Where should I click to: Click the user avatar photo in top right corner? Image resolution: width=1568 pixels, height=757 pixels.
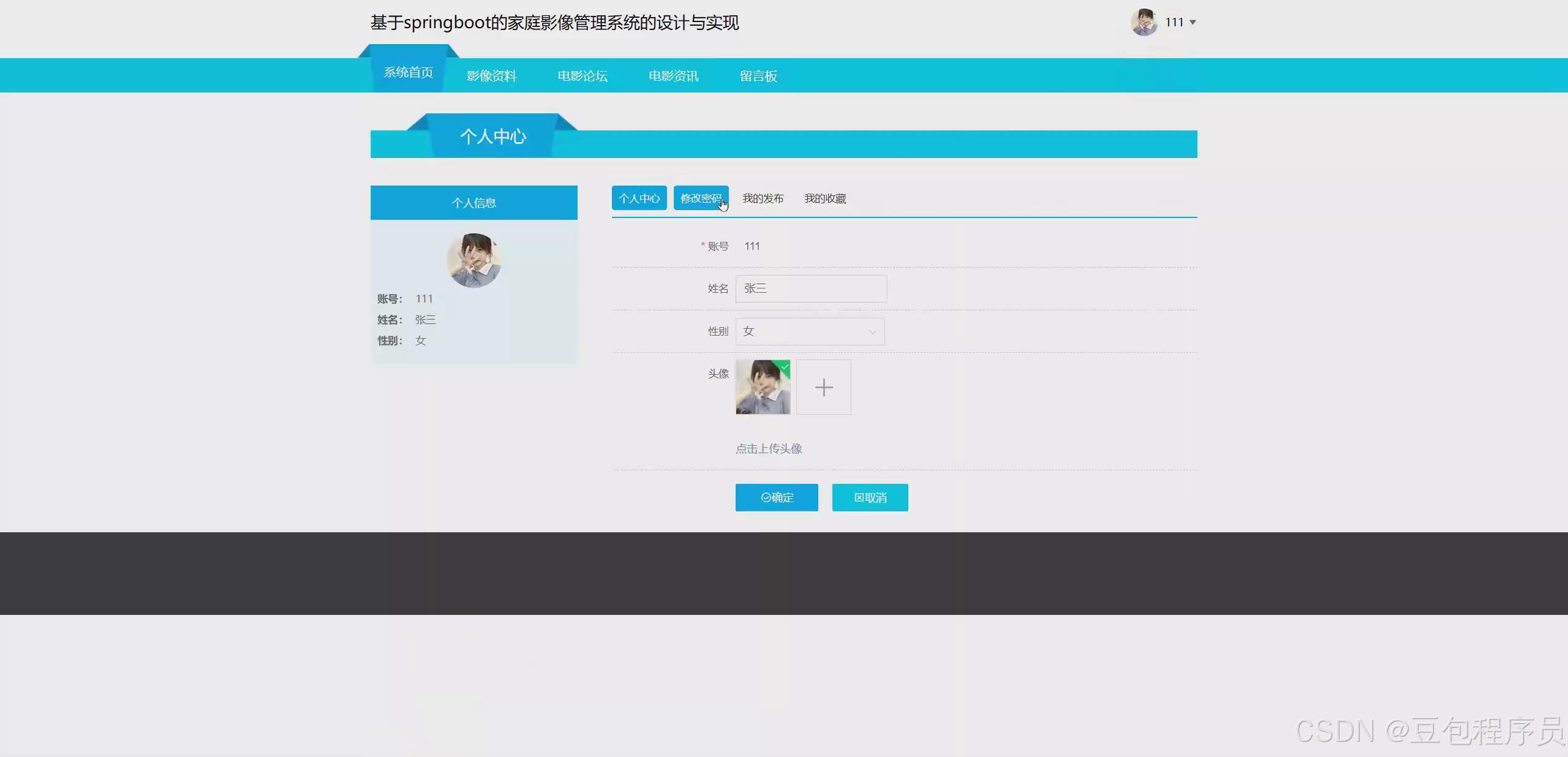(x=1144, y=22)
